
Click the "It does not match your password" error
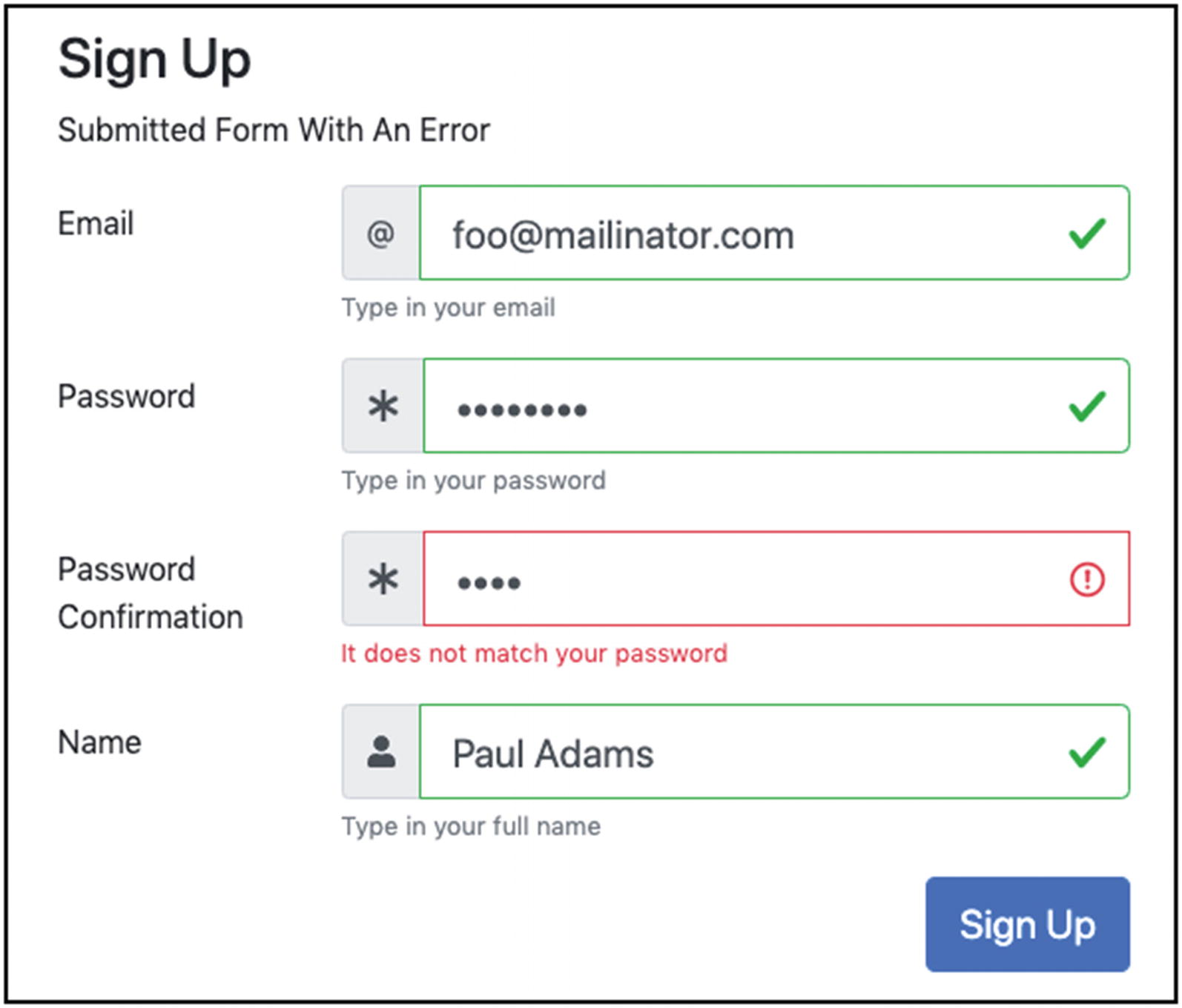pyautogui.click(x=534, y=653)
